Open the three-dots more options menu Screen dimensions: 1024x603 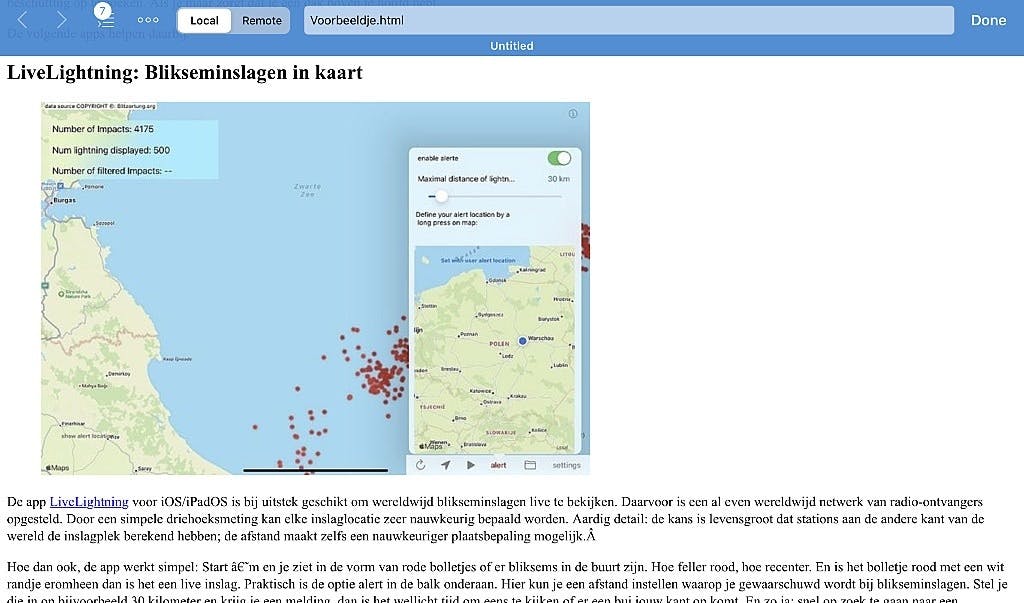click(148, 20)
